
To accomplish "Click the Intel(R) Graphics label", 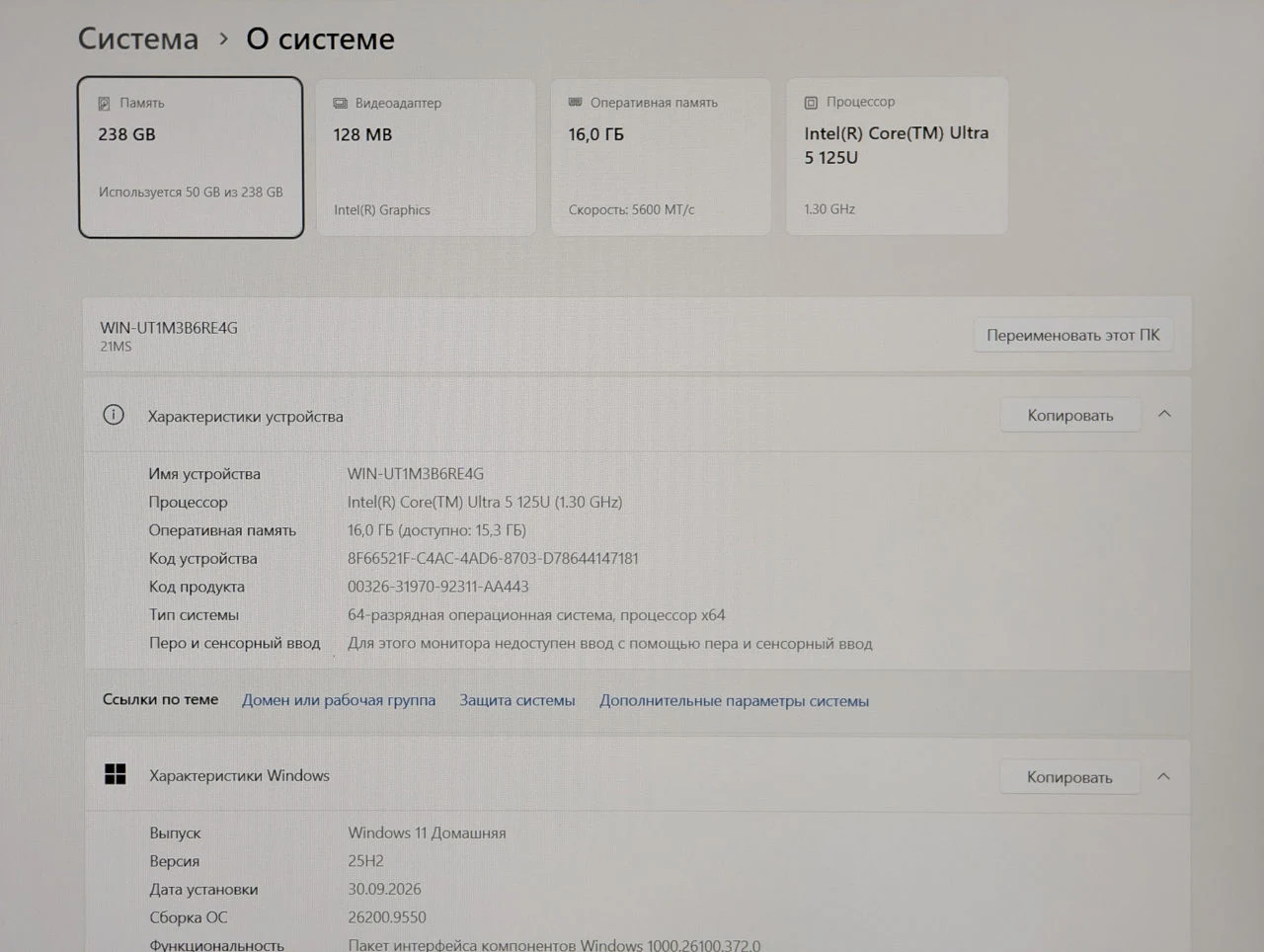I will 381,209.
